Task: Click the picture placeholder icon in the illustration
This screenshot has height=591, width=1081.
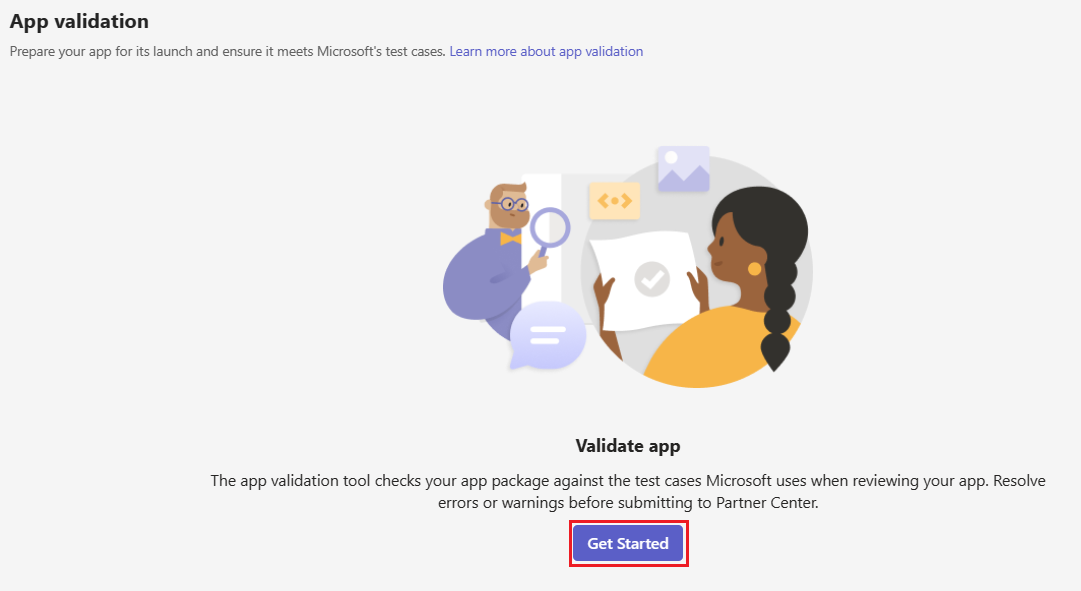Action: 683,169
